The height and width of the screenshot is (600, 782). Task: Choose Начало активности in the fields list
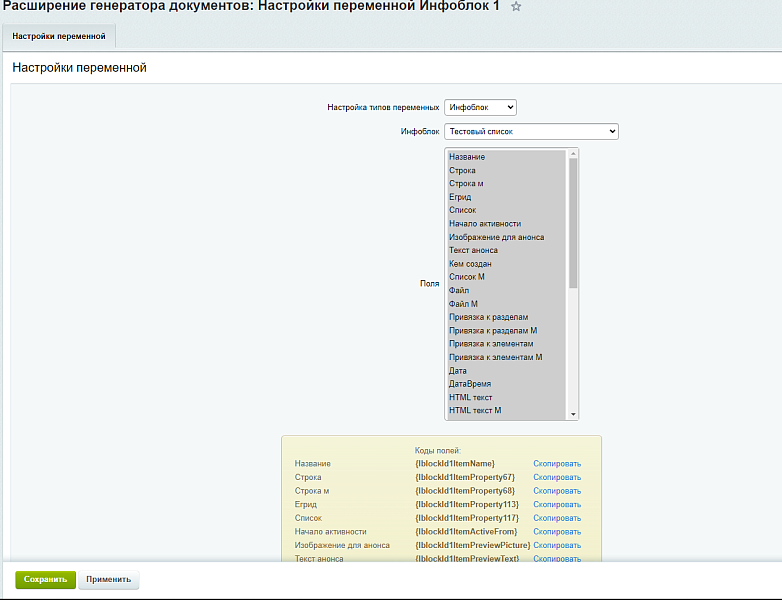[485, 224]
